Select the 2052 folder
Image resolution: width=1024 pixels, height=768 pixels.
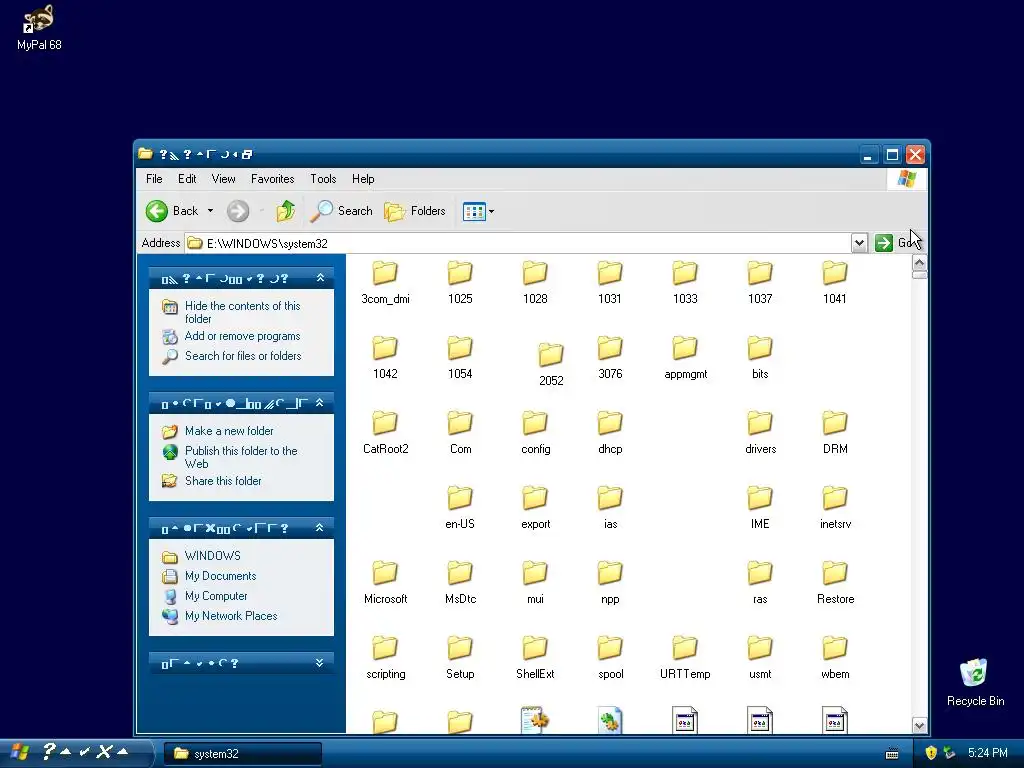(551, 364)
